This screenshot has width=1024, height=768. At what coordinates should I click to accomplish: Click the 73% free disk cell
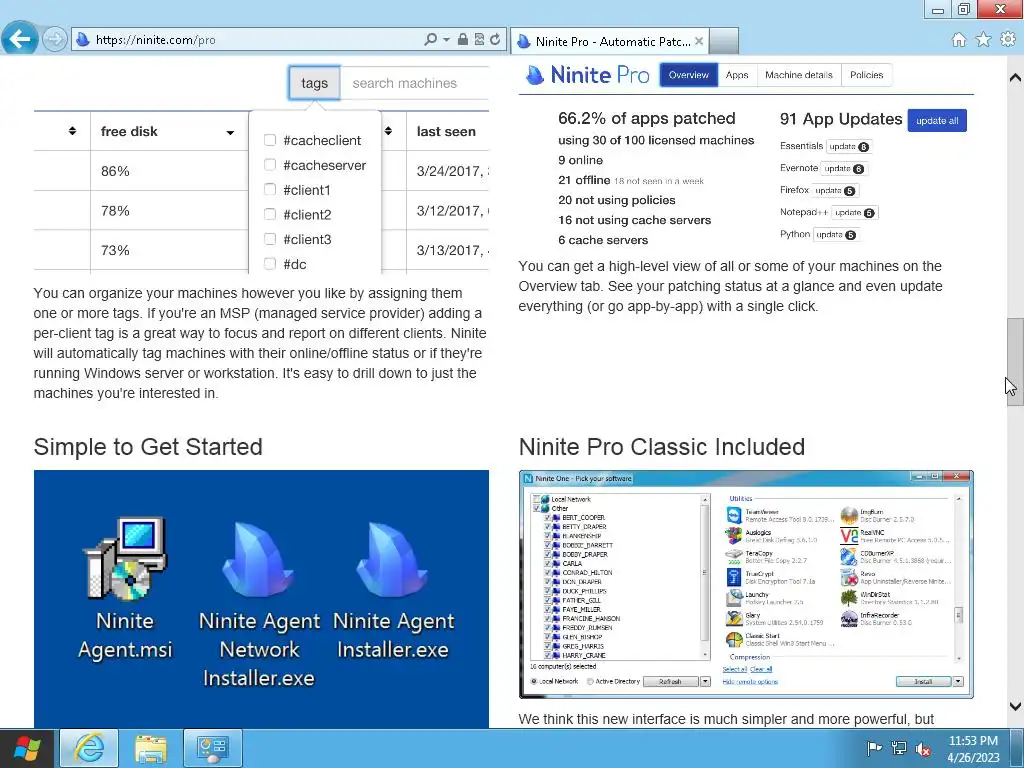[169, 250]
